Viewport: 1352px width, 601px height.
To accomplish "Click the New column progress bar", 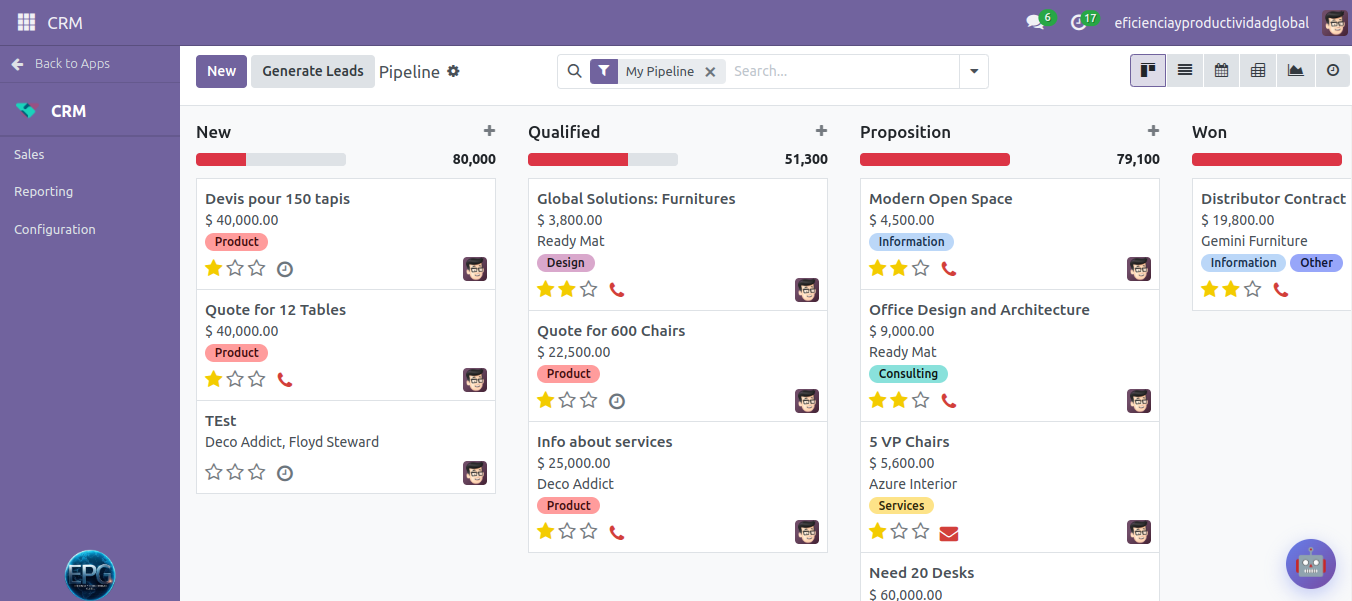I will click(271, 159).
